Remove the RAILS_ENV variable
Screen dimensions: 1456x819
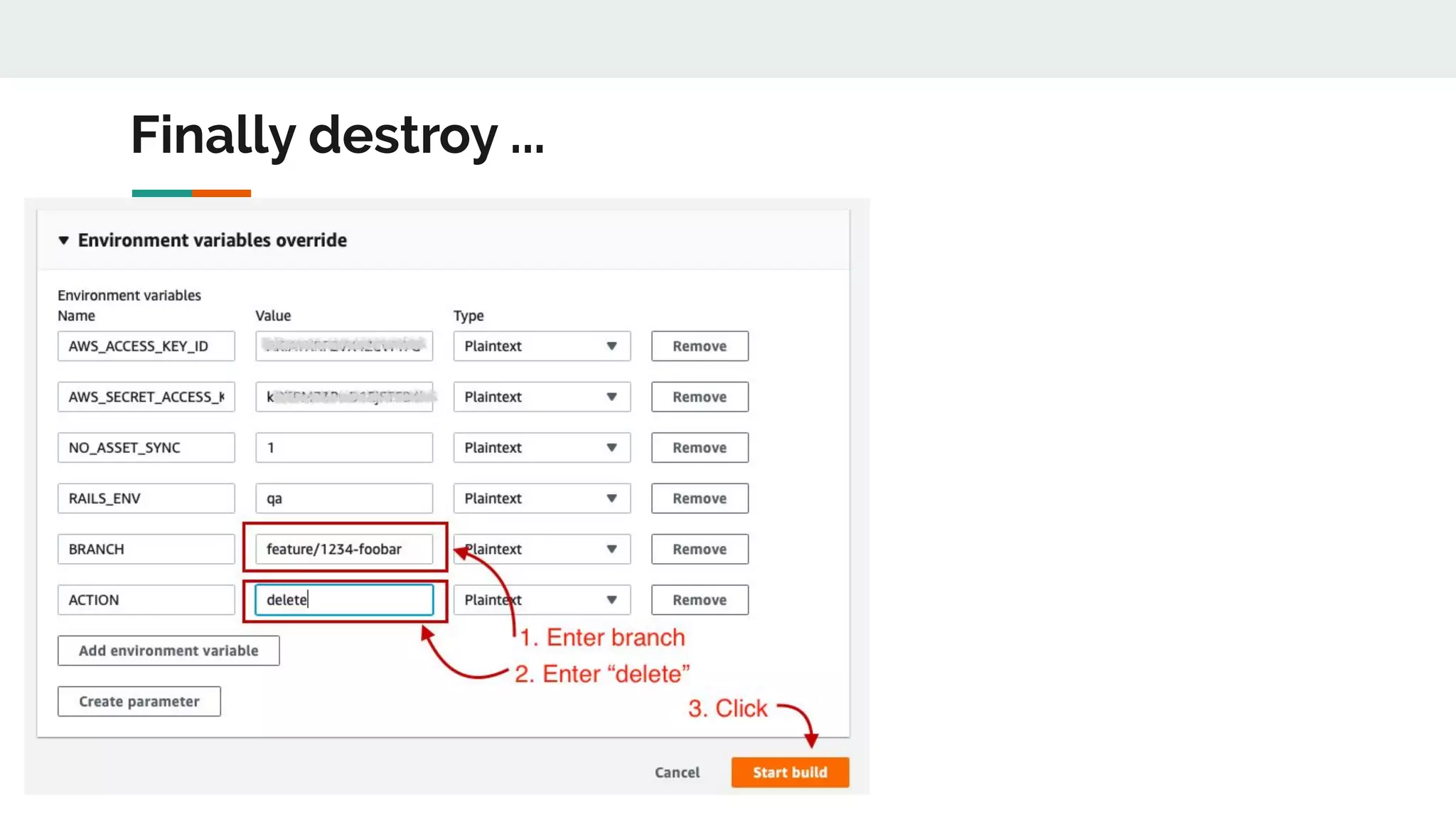pyautogui.click(x=700, y=498)
